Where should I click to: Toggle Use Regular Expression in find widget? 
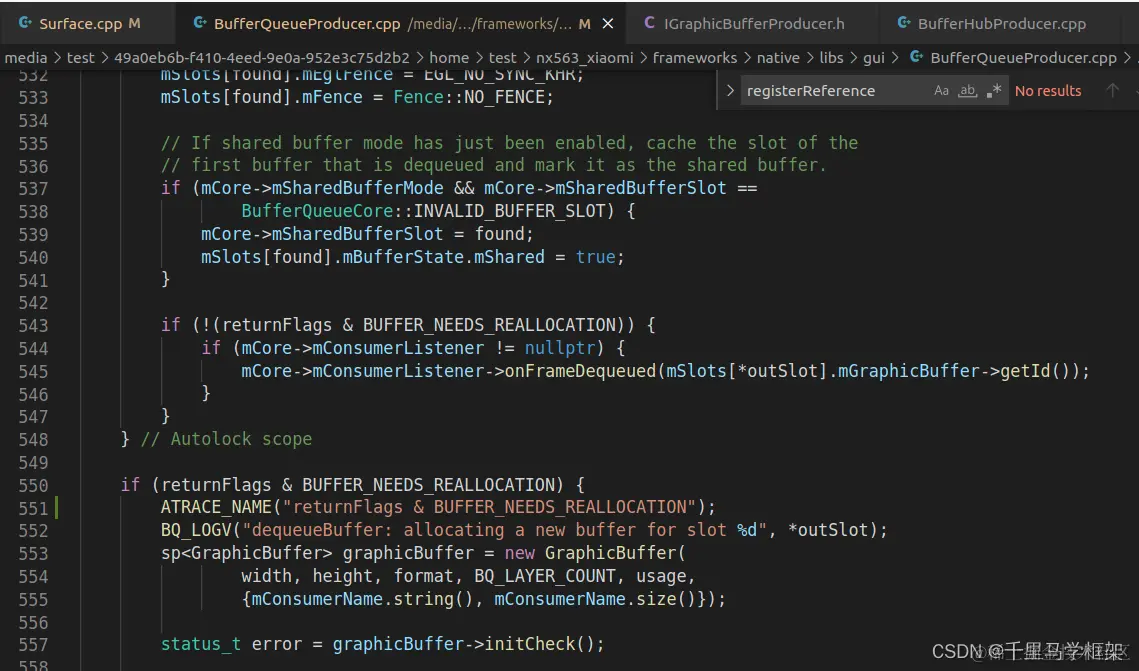(x=994, y=91)
